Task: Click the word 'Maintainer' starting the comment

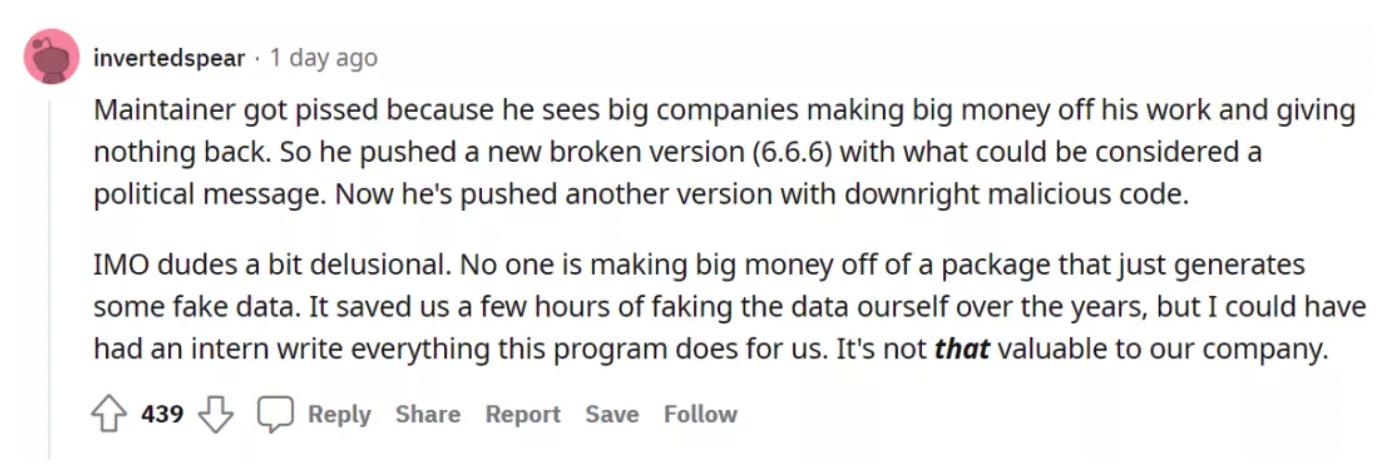Action: click(164, 110)
